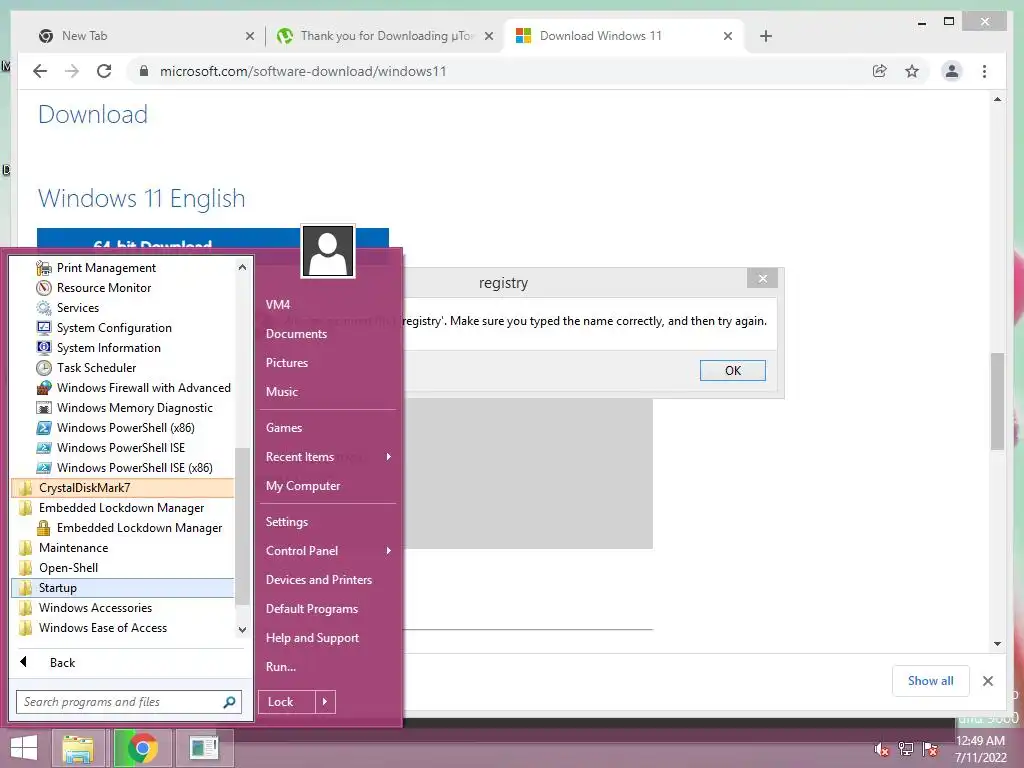Expand Control Panel submenu
Image resolution: width=1024 pixels, height=768 pixels.
(328, 551)
